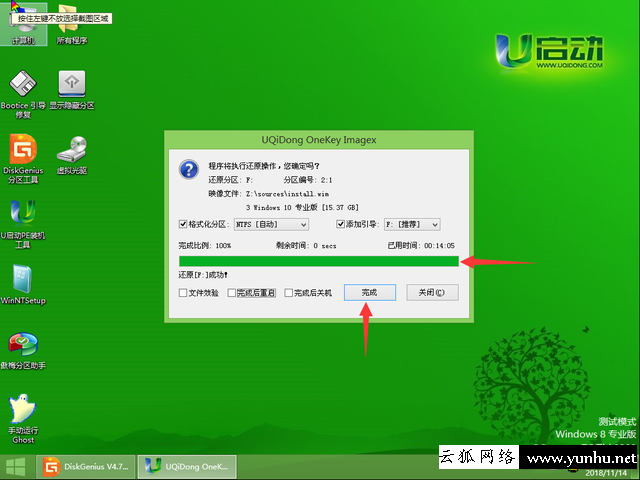The width and height of the screenshot is (640, 480).
Task: Open the NTFS [自动] format dropdown
Action: pyautogui.click(x=271, y=224)
